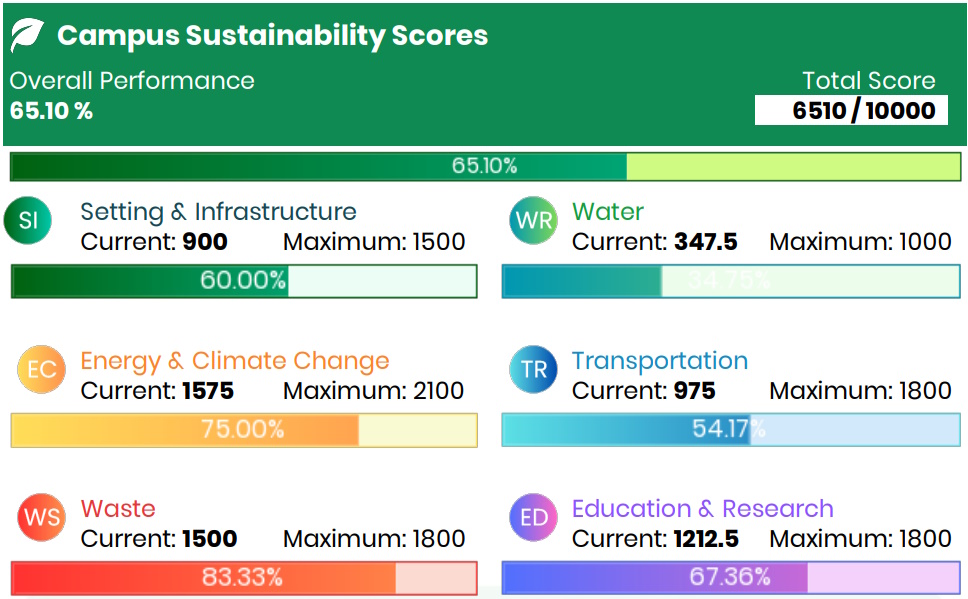
Task: Select the Transportation category title
Action: [x=659, y=361]
